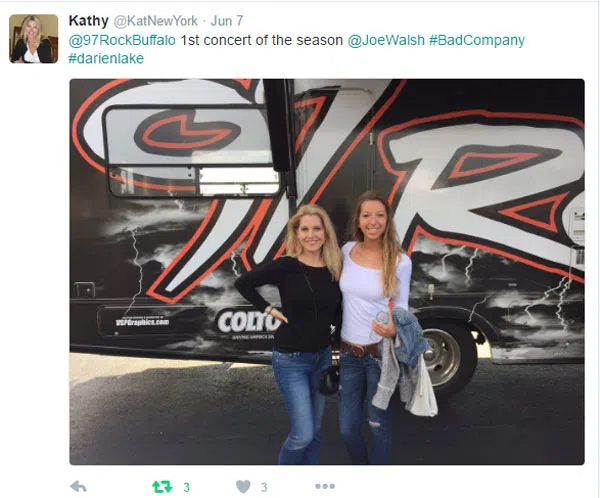The image size is (600, 498).
Task: Click the woman in black top in photo
Action: click(295, 333)
